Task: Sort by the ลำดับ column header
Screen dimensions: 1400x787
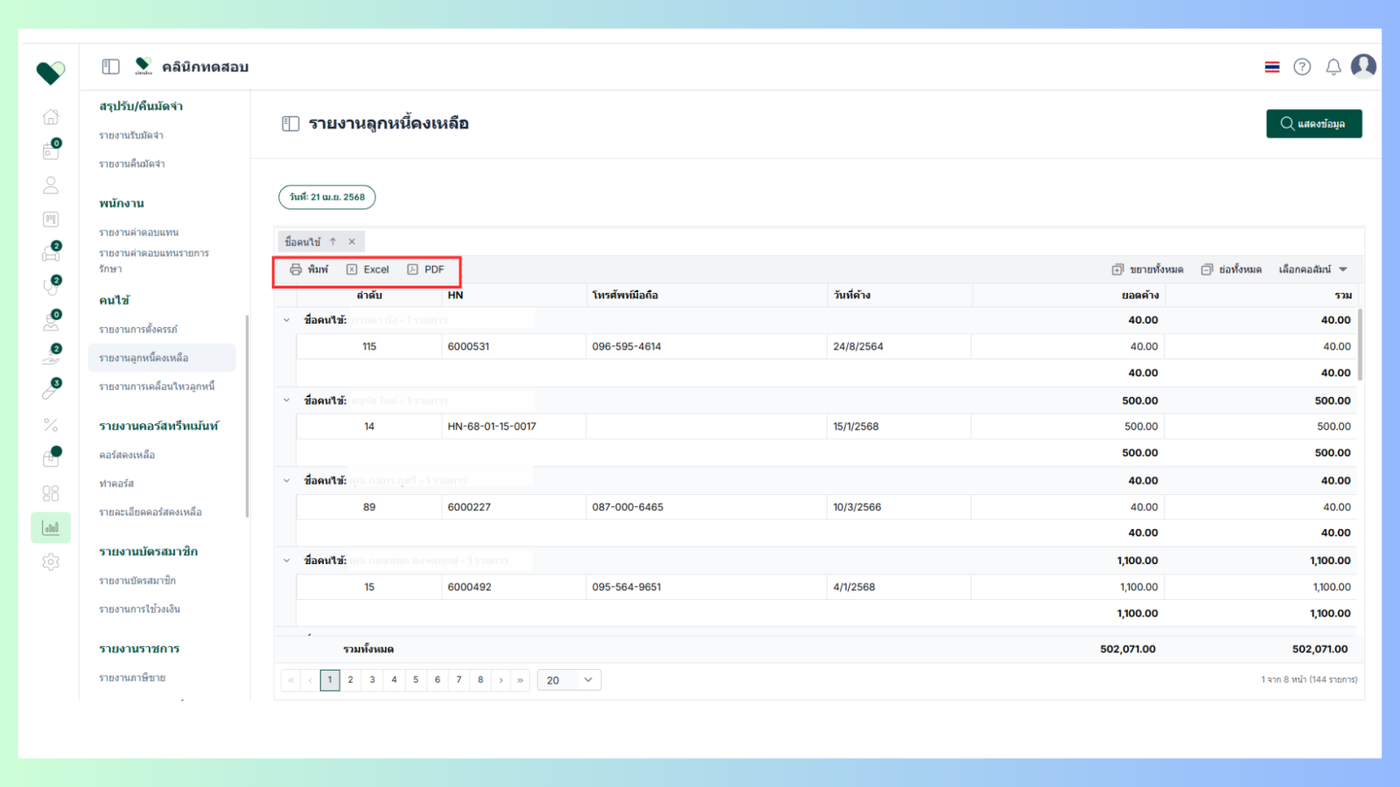Action: tap(369, 295)
